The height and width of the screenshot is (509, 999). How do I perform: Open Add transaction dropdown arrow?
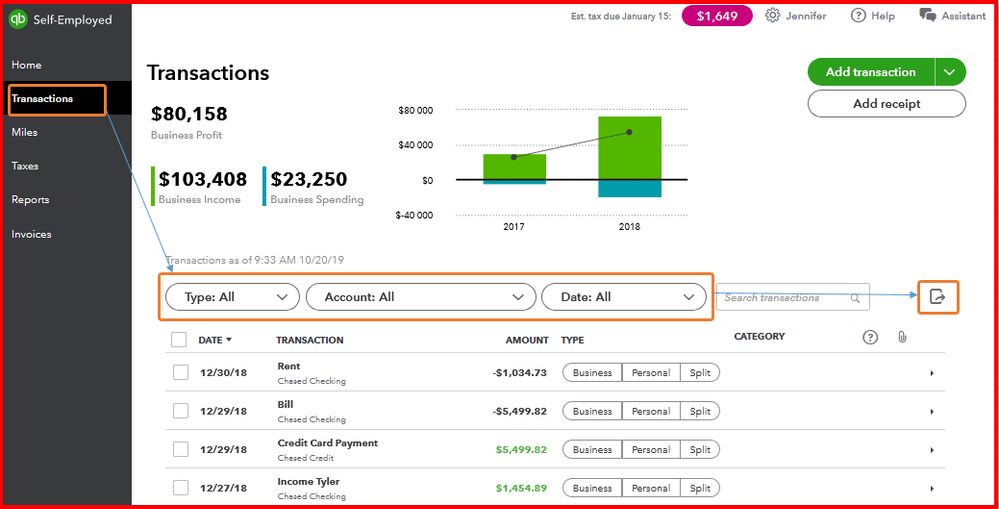(x=950, y=72)
